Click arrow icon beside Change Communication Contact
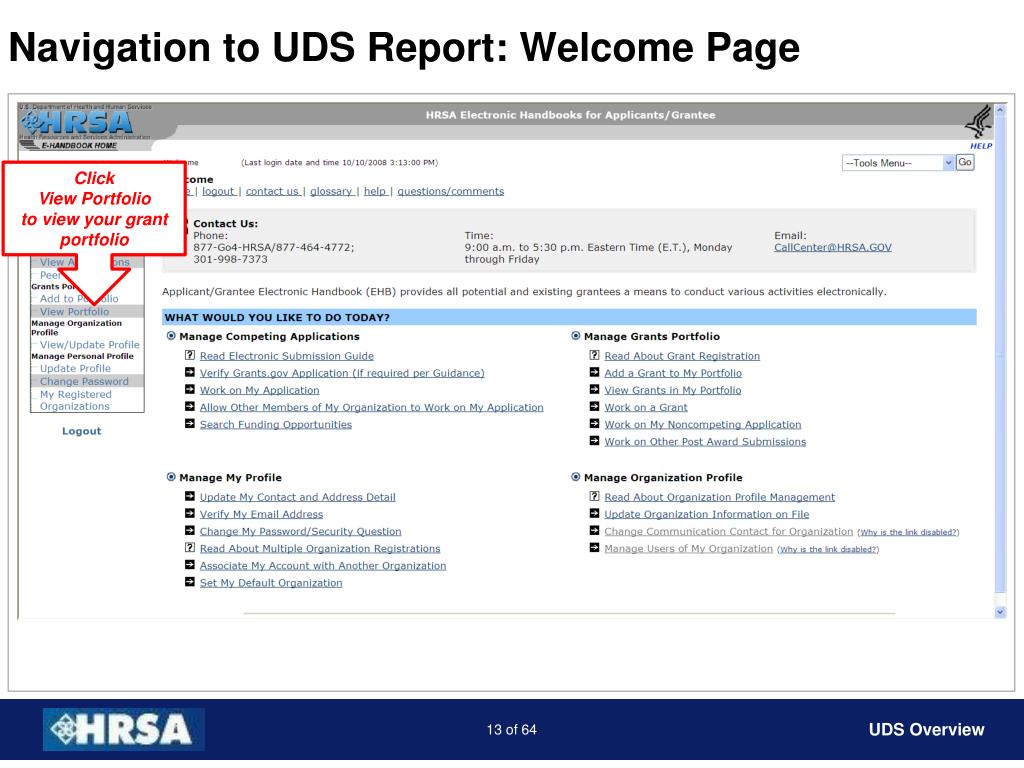Screen dimensions: 1024x768 pyautogui.click(x=594, y=530)
